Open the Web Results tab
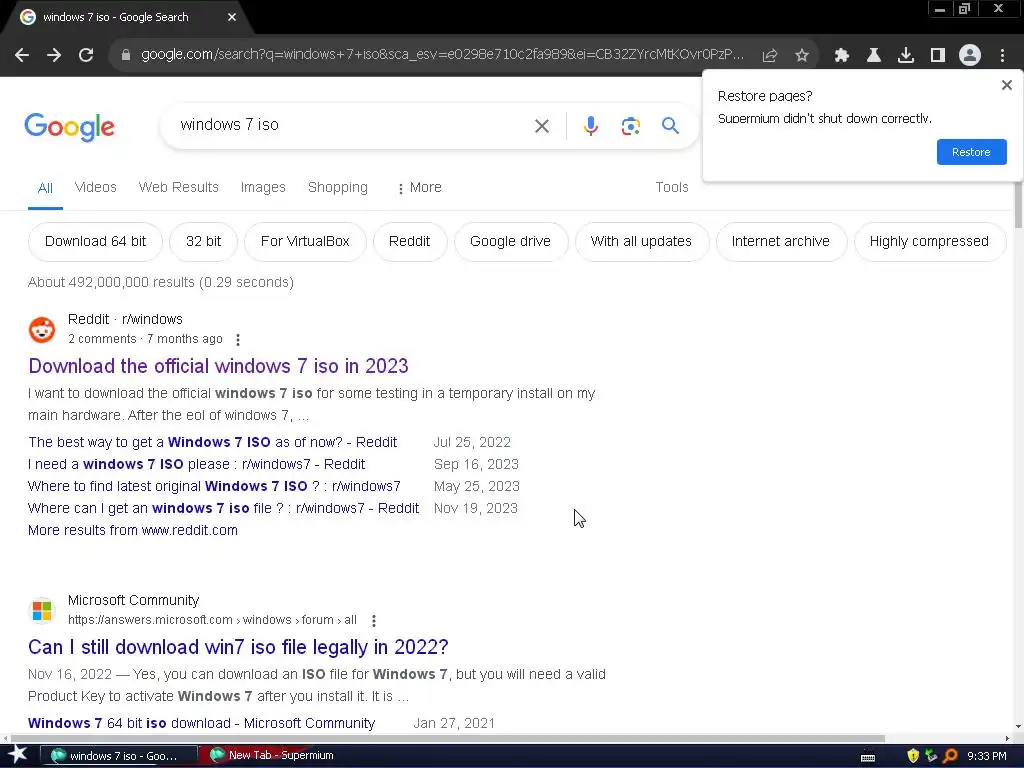This screenshot has width=1024, height=768. click(178, 187)
